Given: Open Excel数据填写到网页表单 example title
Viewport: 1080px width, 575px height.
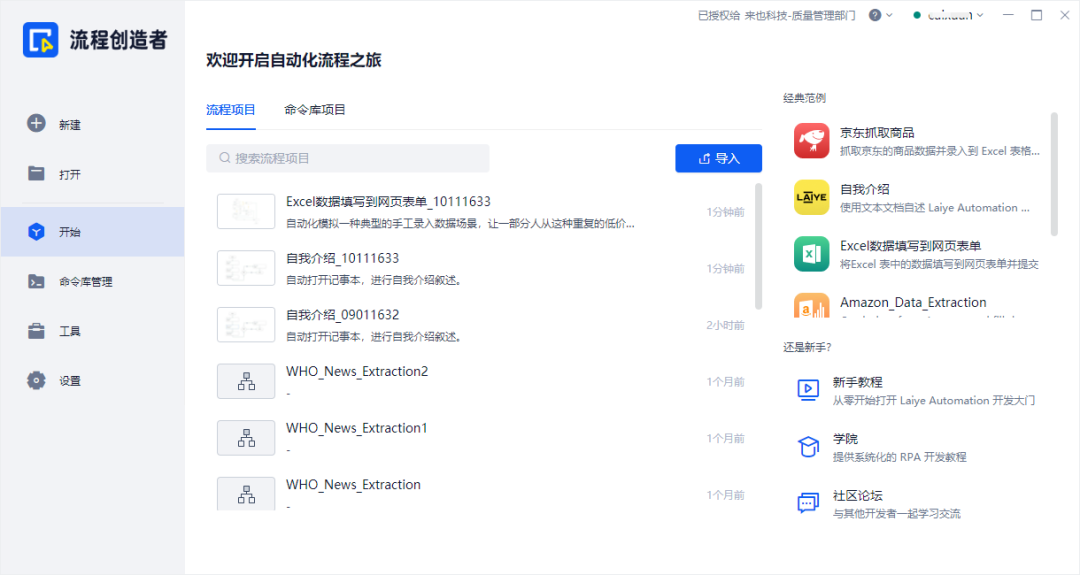Looking at the screenshot, I should tap(910, 245).
